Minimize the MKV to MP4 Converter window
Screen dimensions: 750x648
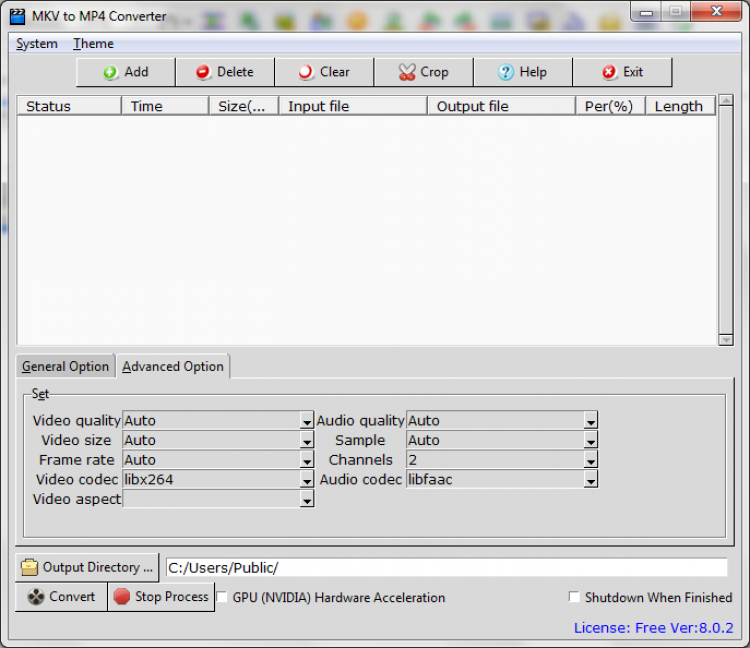[x=646, y=12]
